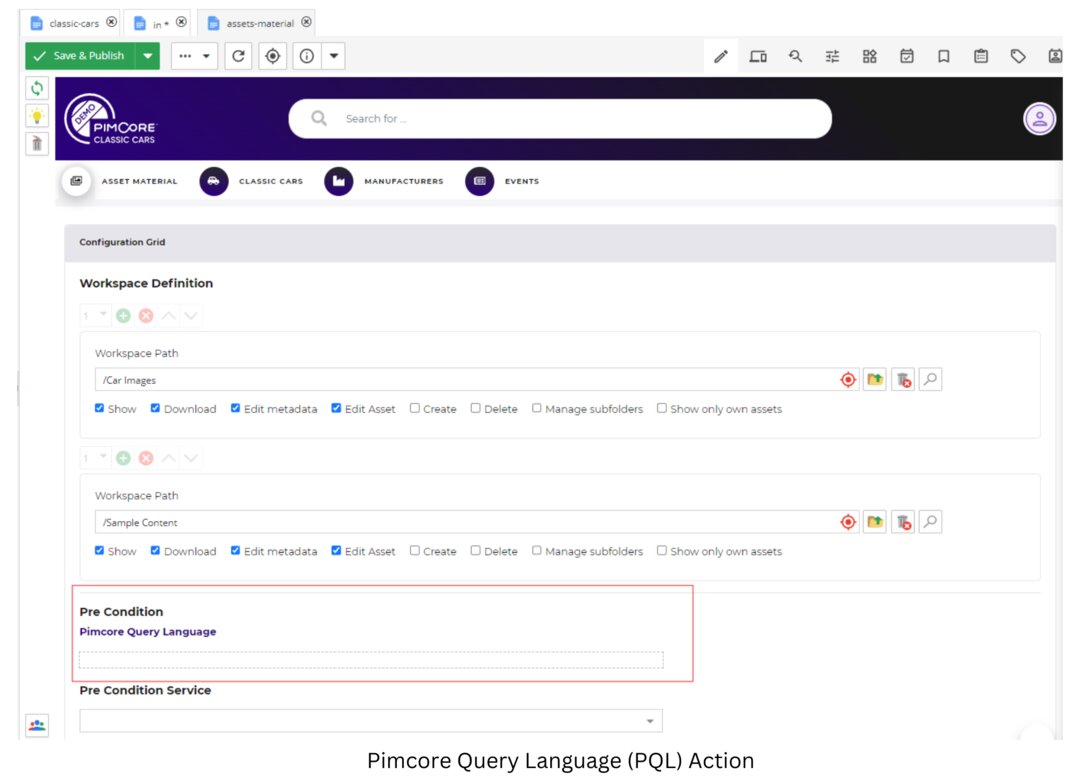
Task: Click the folder upload icon for /Sample Content
Action: [875, 522]
